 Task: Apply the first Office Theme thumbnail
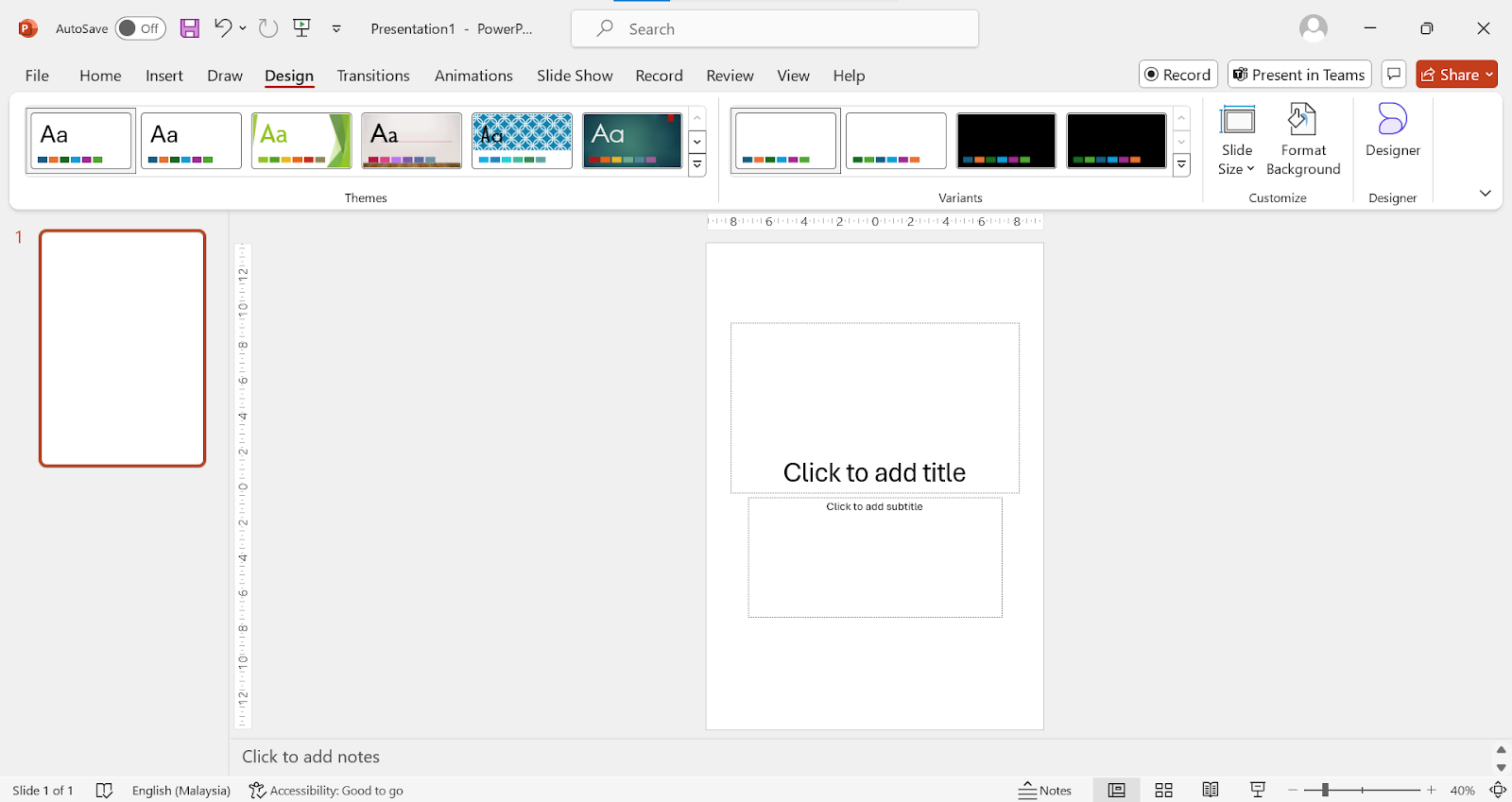[x=80, y=141]
